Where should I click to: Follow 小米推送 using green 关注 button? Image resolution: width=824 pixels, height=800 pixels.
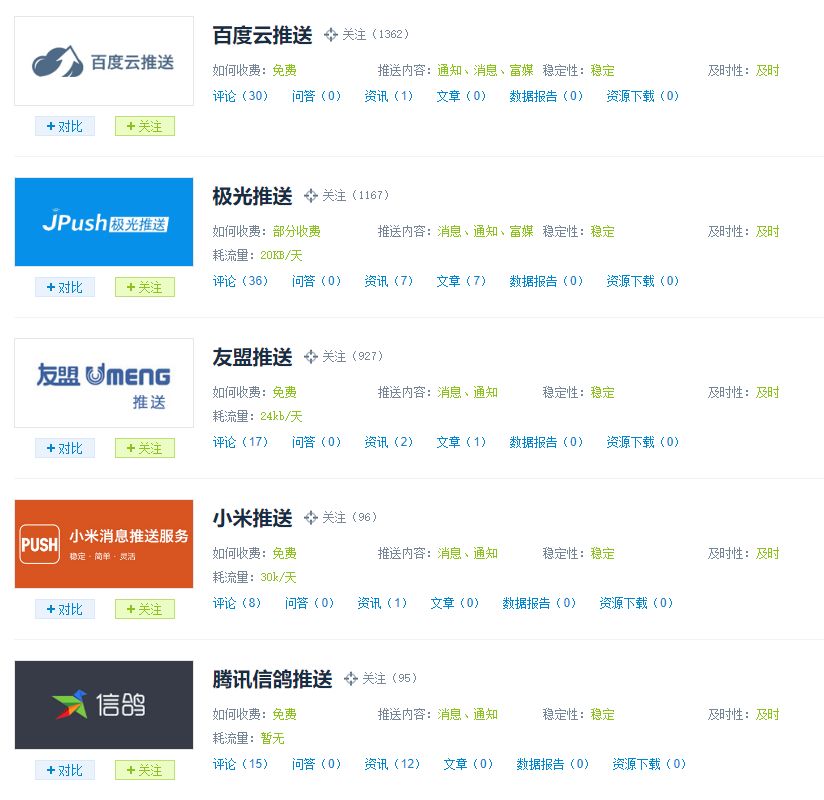tap(145, 609)
